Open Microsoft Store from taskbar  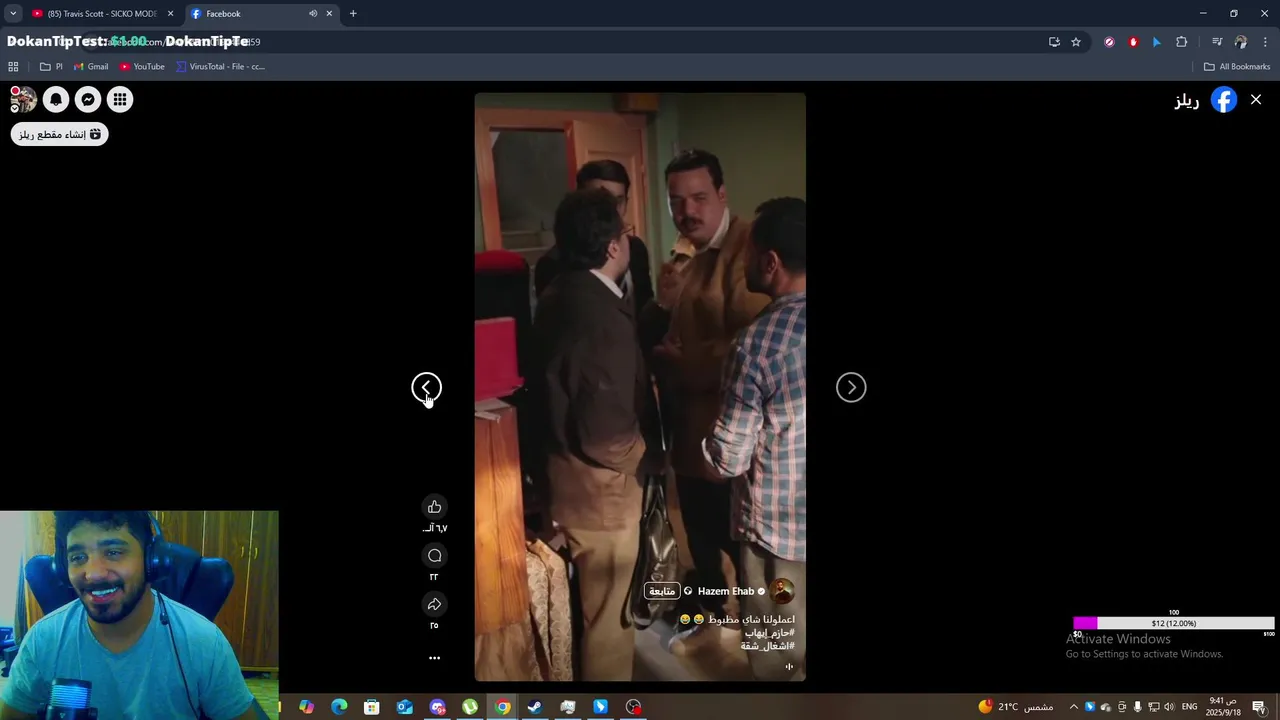tap(372, 707)
